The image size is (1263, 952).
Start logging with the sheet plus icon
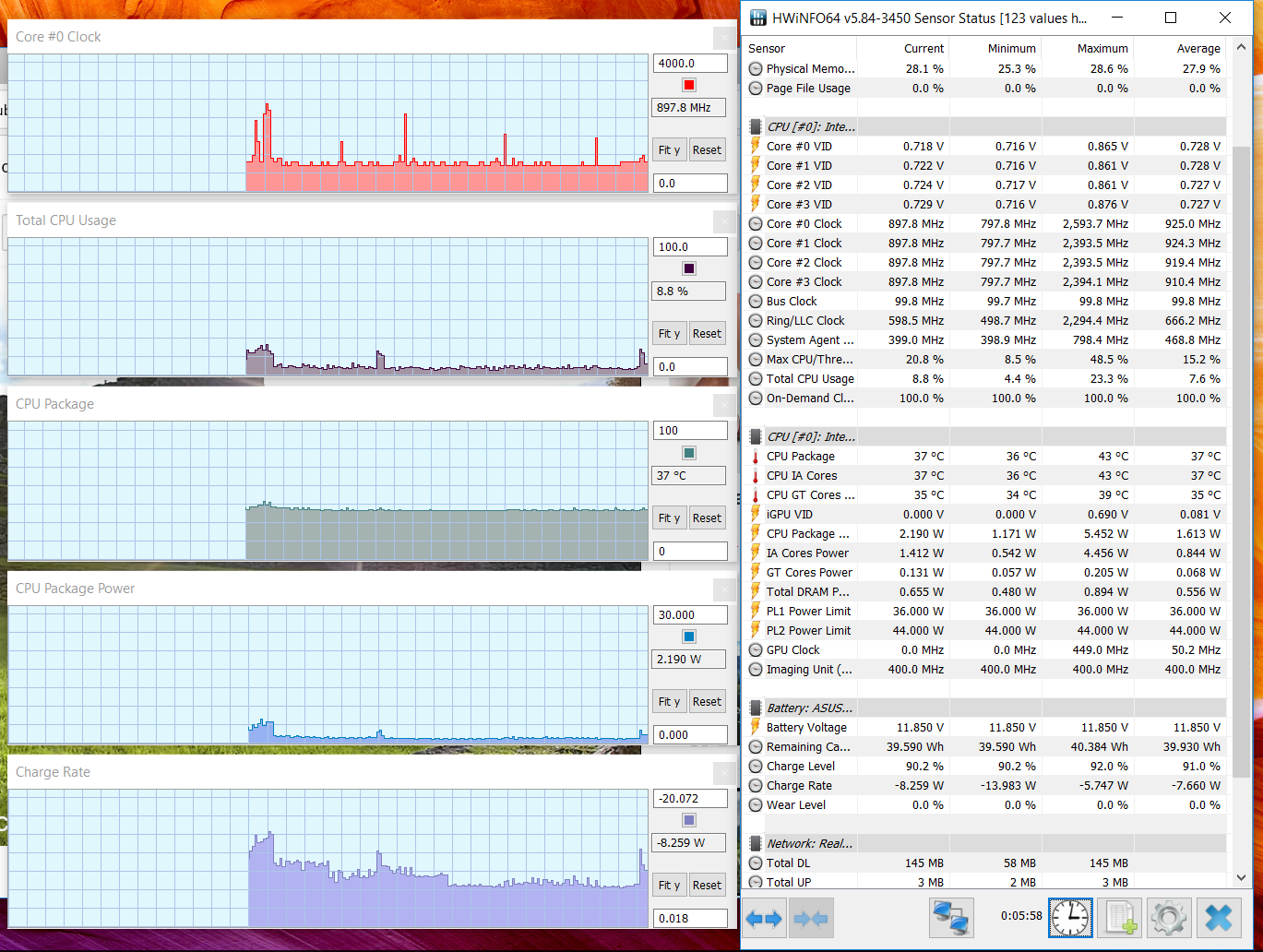pos(1120,918)
